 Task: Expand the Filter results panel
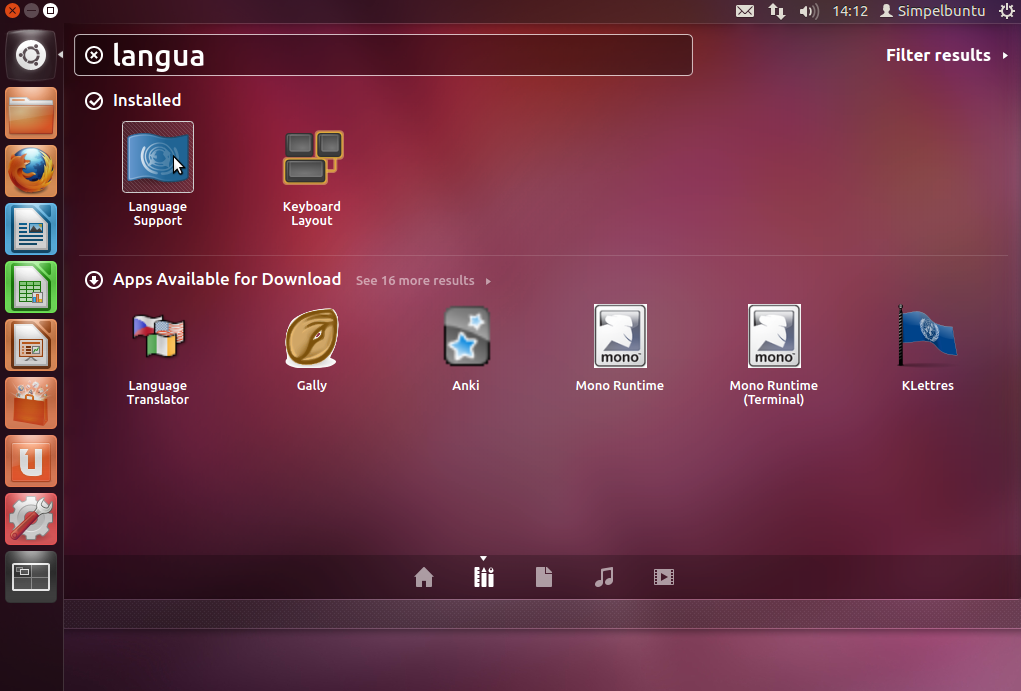click(x=946, y=55)
